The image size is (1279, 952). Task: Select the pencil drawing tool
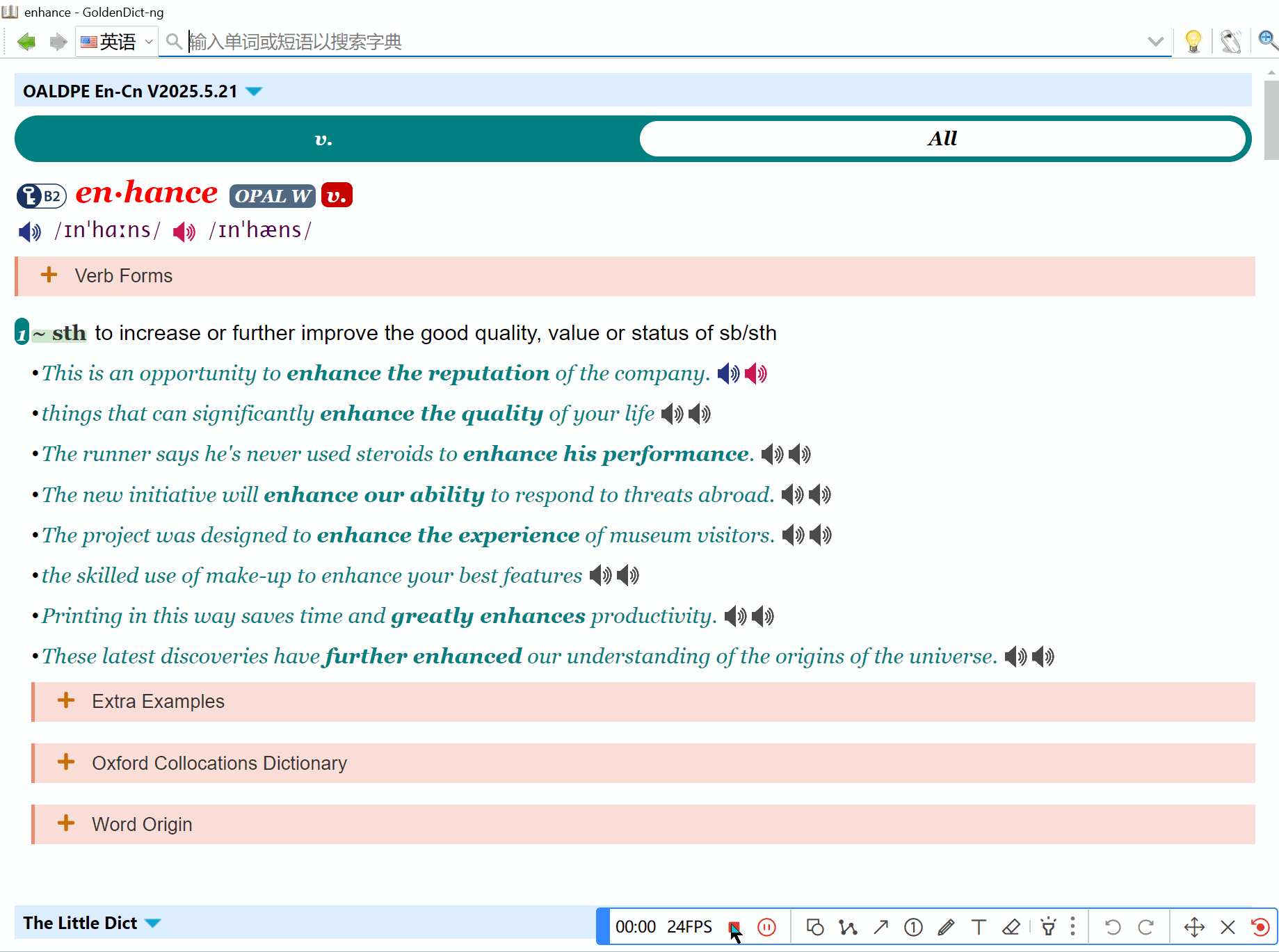pyautogui.click(x=946, y=927)
